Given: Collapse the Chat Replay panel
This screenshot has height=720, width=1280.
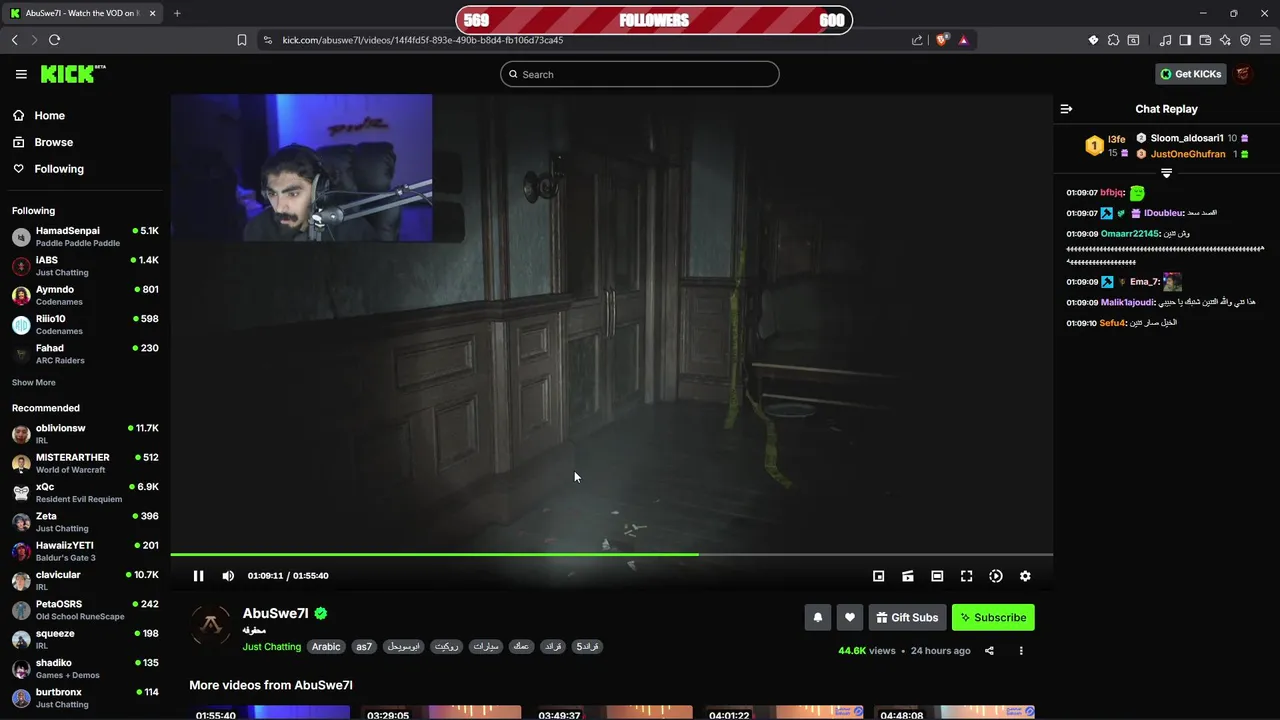Looking at the screenshot, I should coord(1066,109).
